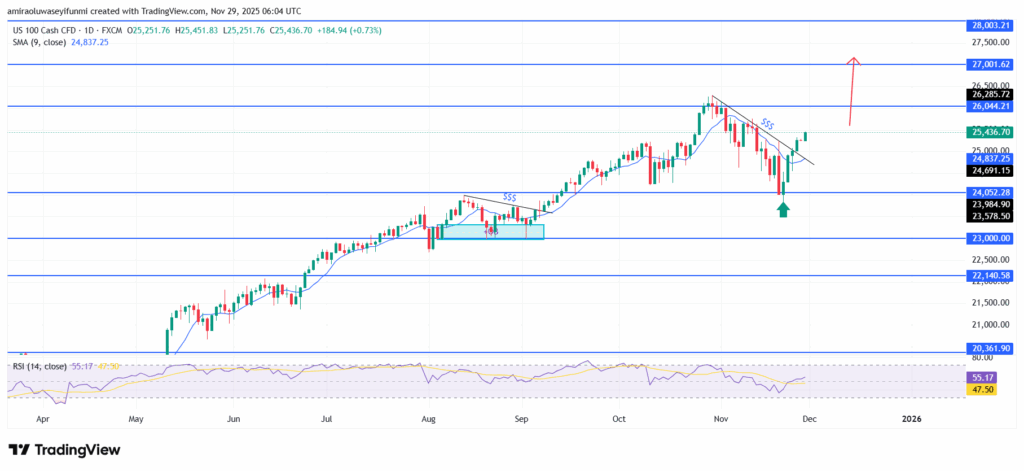Click the Jun label on time axis
Viewport: 1024px width, 471px height.
[232, 418]
